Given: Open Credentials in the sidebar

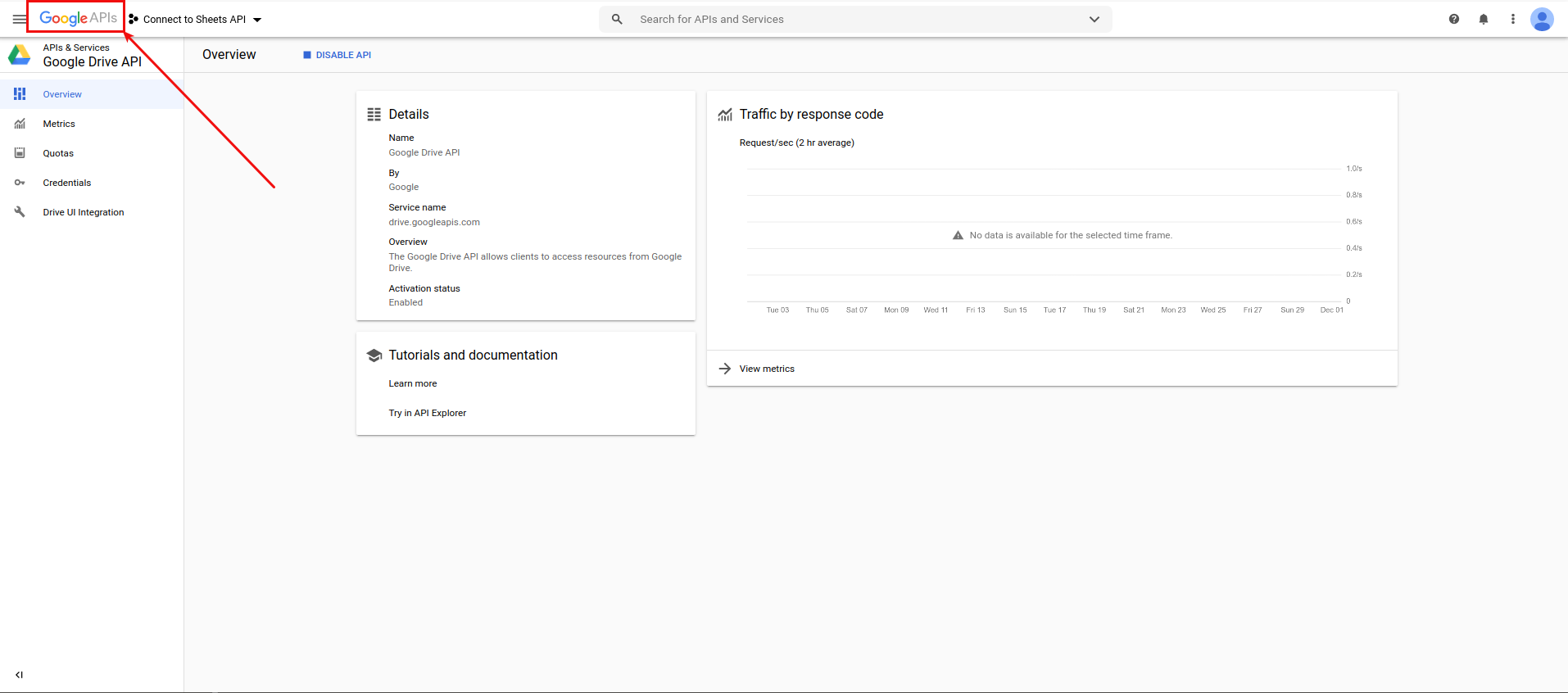Looking at the screenshot, I should click(x=92, y=183).
